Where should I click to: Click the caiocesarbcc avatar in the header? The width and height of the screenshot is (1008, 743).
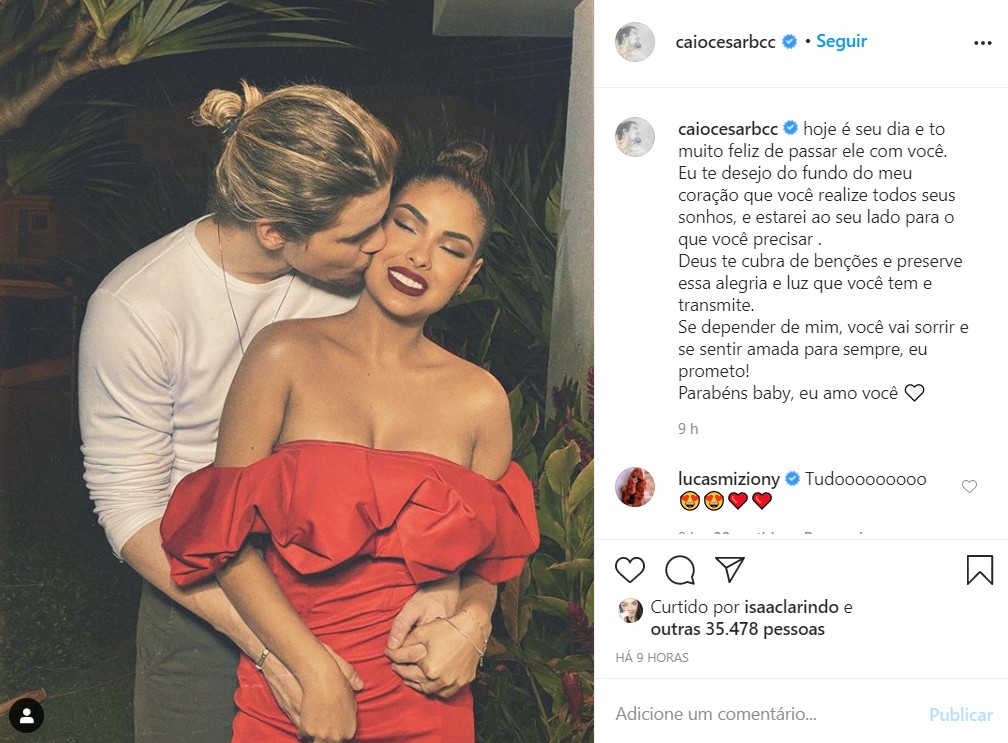[634, 42]
